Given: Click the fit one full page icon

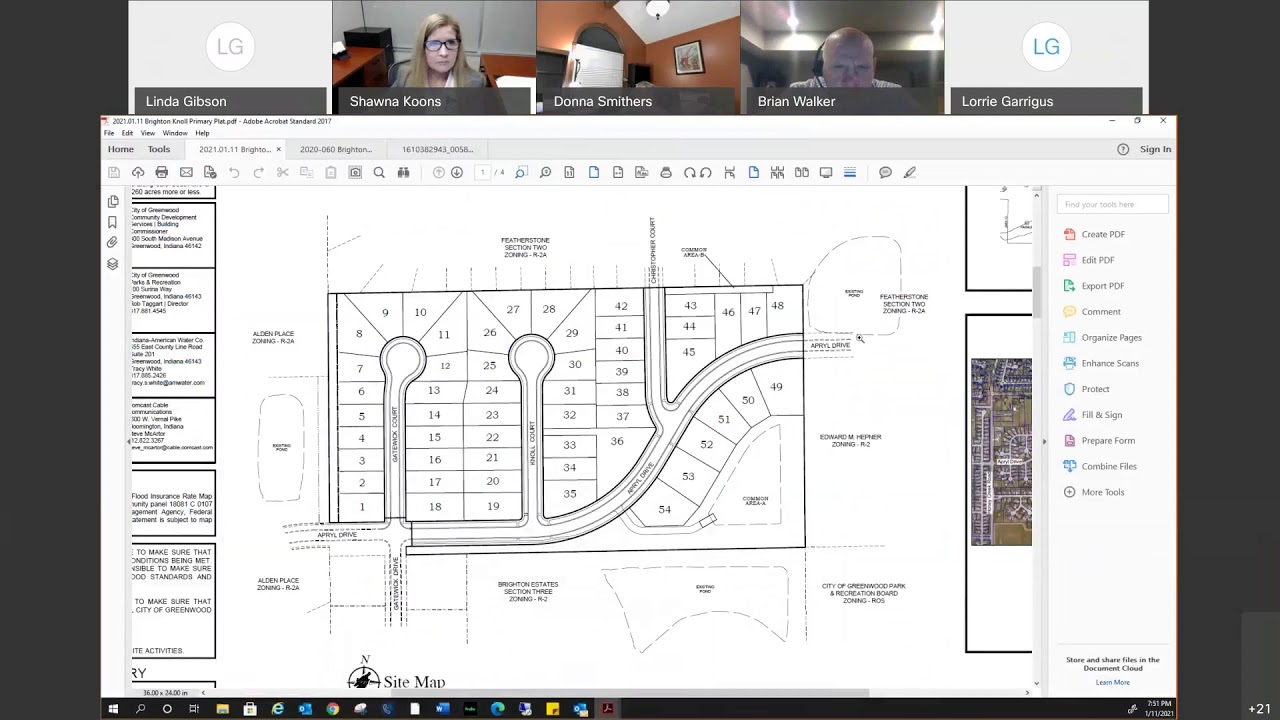Looking at the screenshot, I should click(594, 173).
